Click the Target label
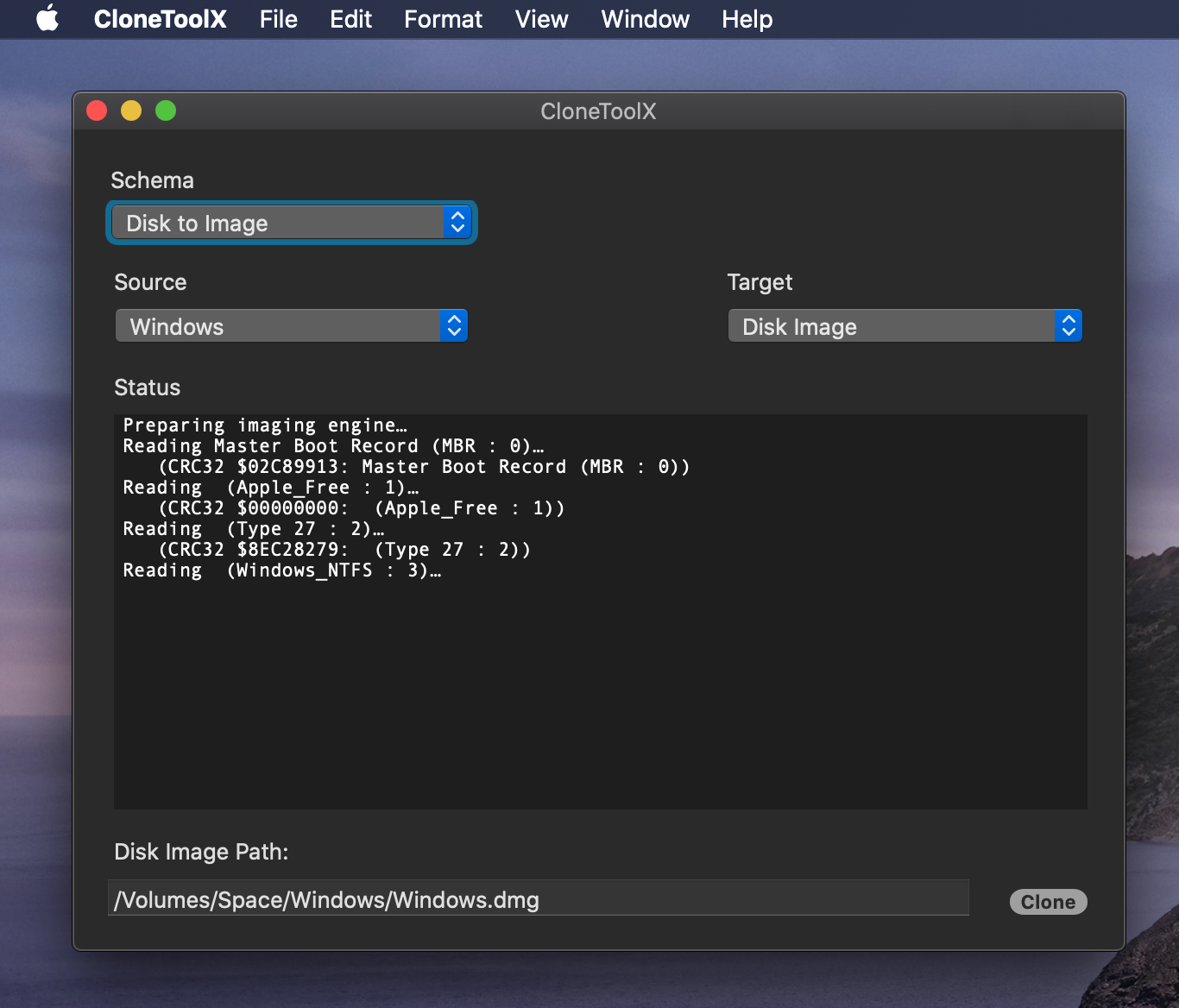This screenshot has height=1008, width=1179. 760,282
